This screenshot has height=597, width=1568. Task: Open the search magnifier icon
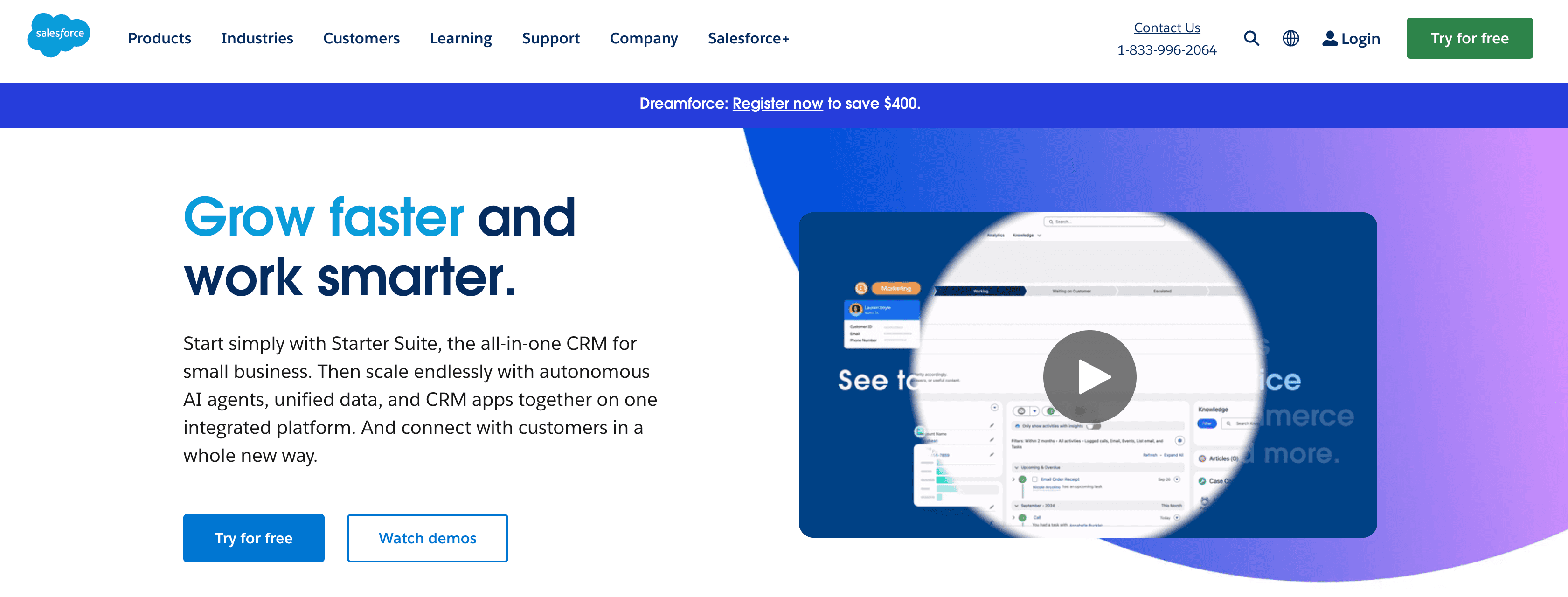(x=1251, y=38)
